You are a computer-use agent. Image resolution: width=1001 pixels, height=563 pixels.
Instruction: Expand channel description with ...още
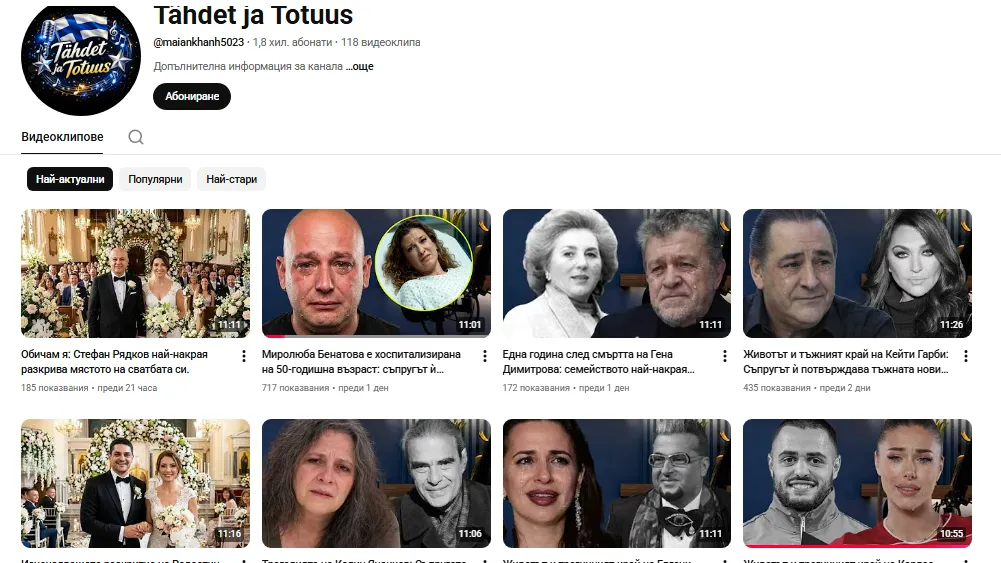(x=360, y=66)
